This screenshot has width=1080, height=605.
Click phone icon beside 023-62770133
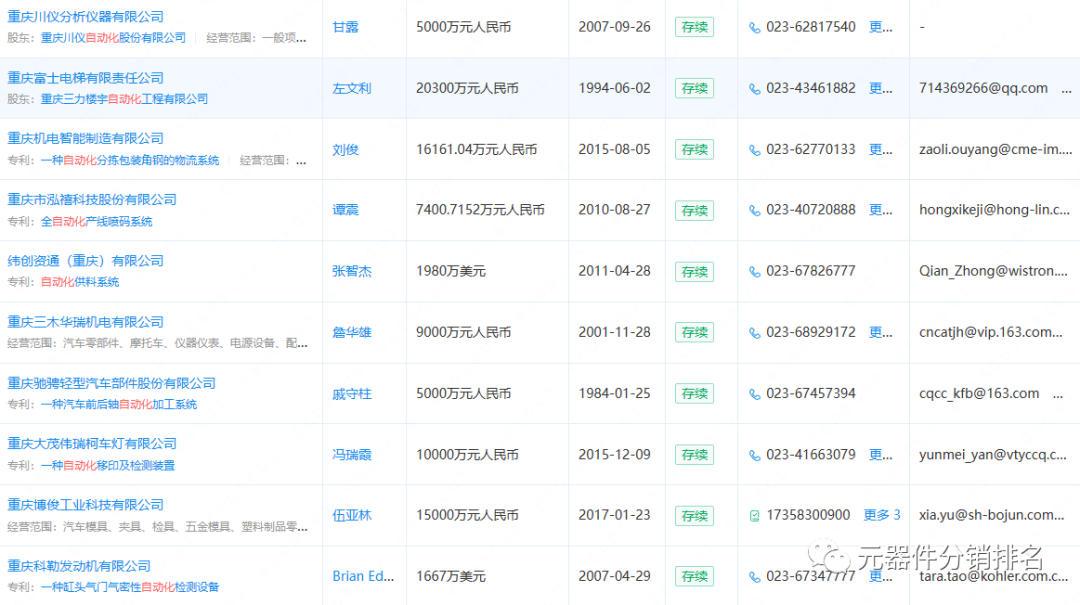(x=754, y=150)
